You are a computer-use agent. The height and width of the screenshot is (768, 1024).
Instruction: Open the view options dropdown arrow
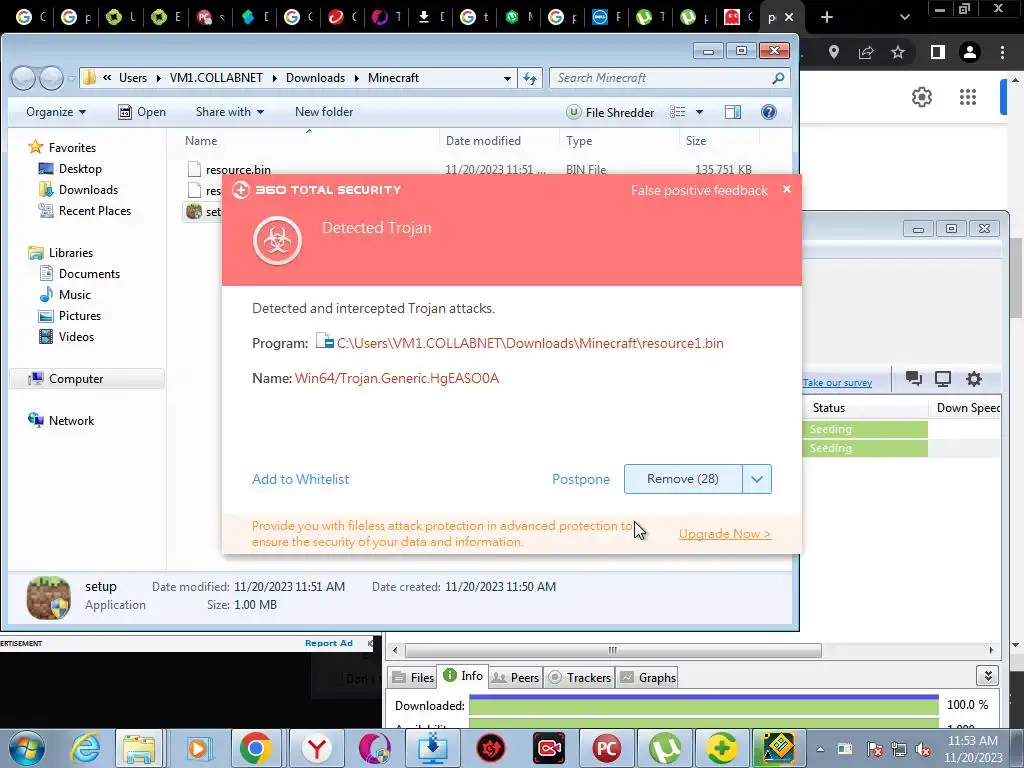click(699, 112)
